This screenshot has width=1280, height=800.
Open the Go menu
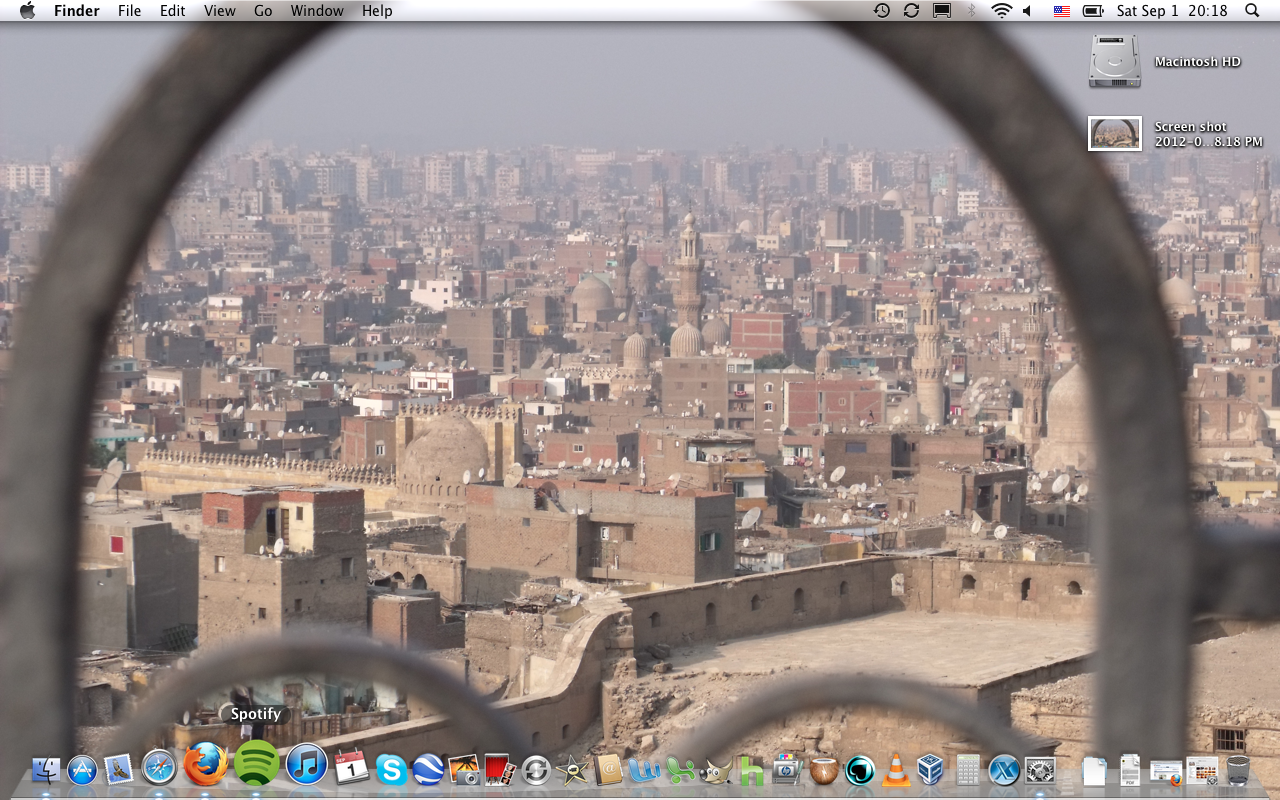point(263,11)
